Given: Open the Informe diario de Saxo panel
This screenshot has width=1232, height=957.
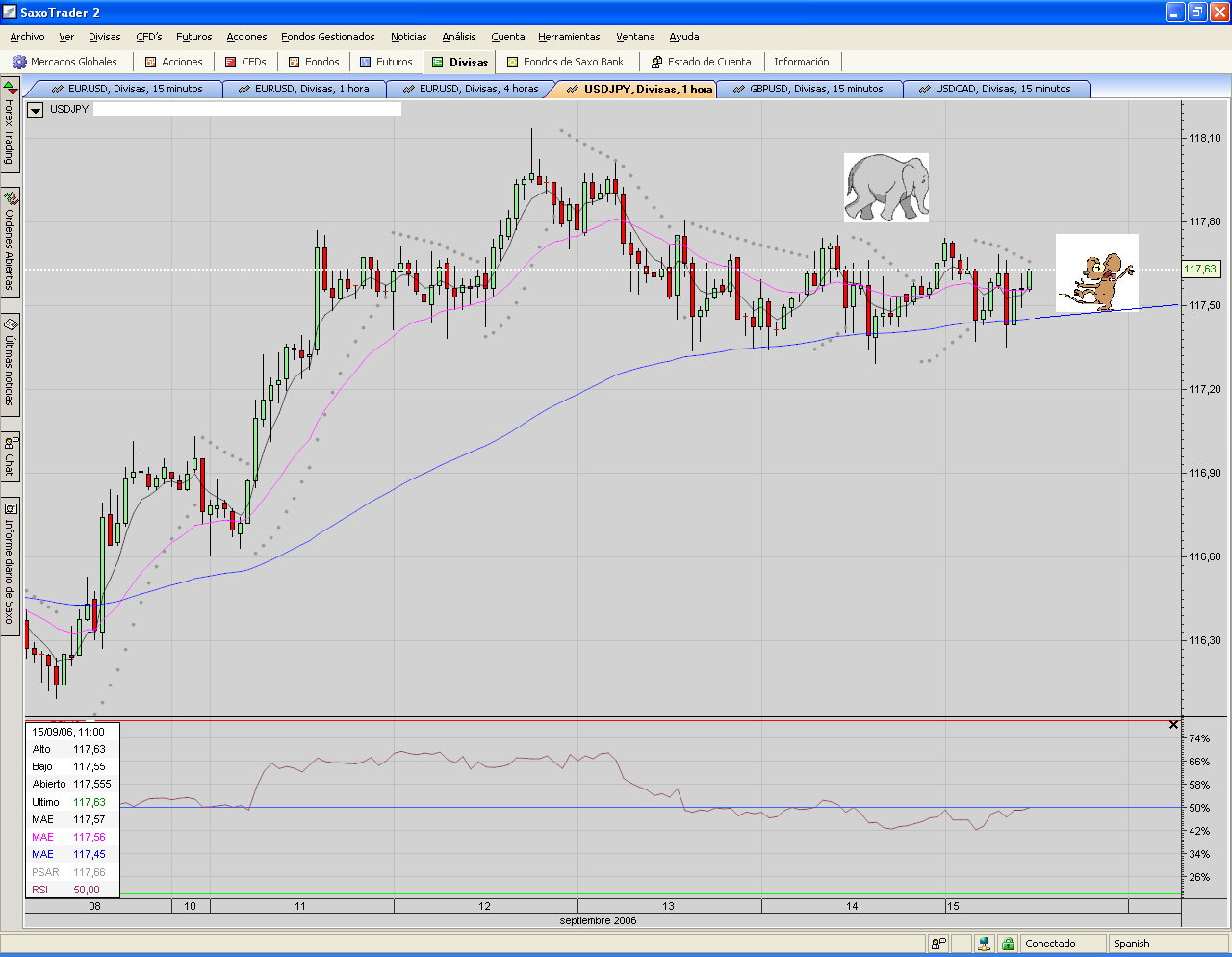Looking at the screenshot, I should coord(10,565).
